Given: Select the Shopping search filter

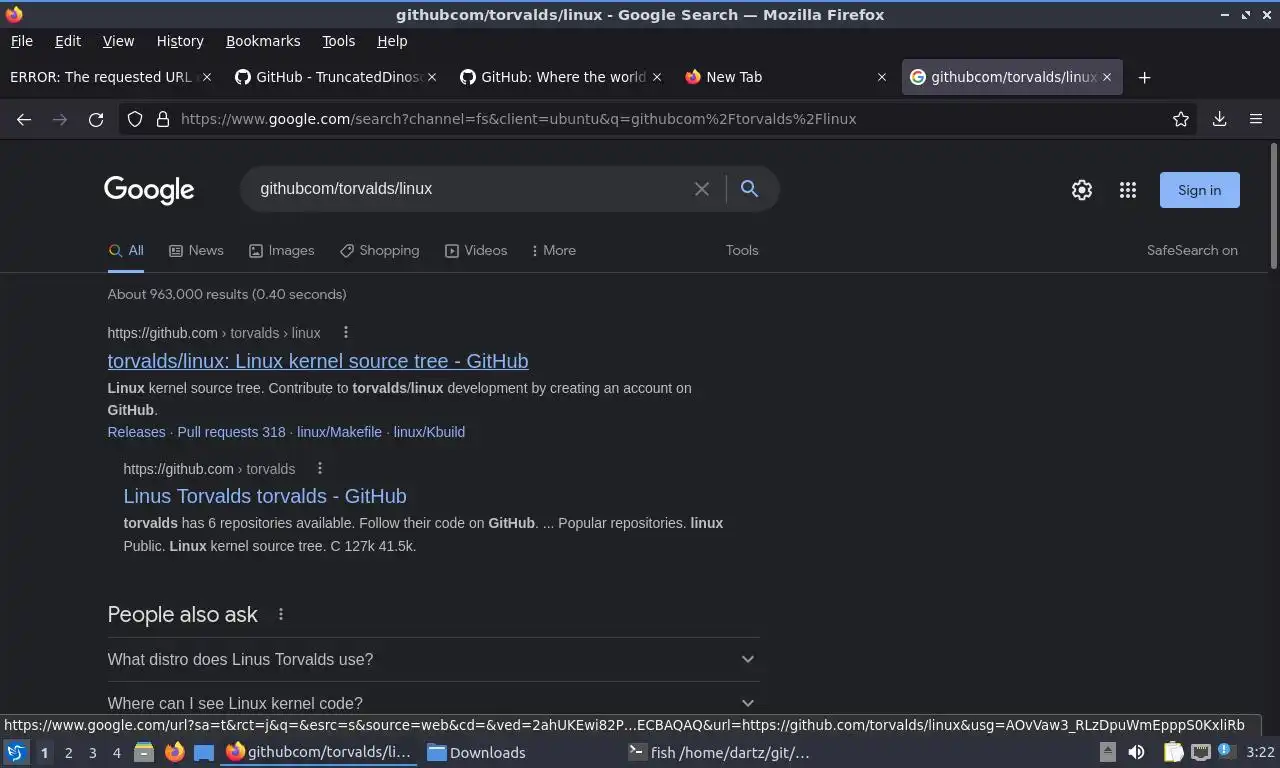Looking at the screenshot, I should point(379,250).
